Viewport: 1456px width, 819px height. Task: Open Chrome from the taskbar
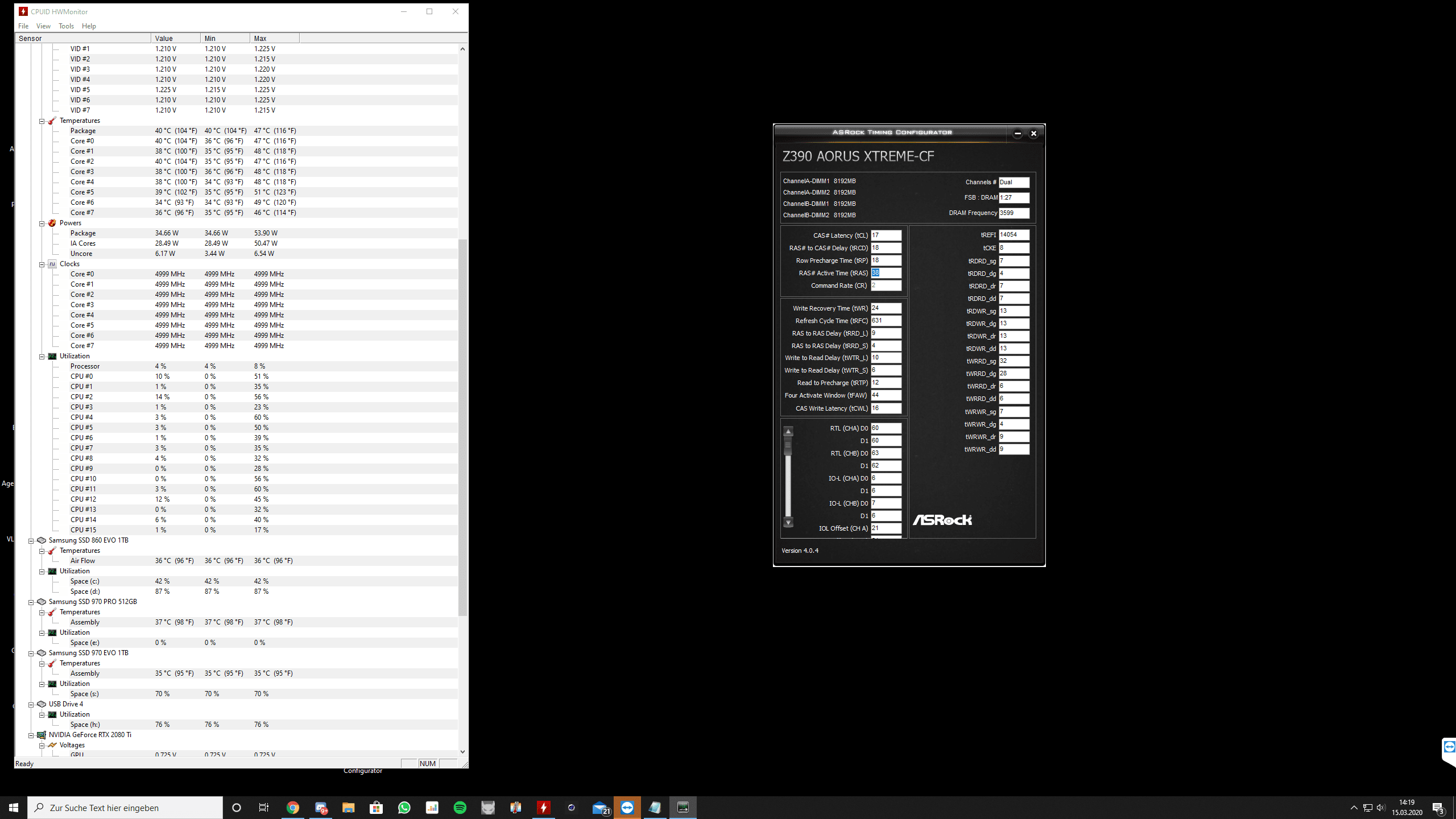293,808
